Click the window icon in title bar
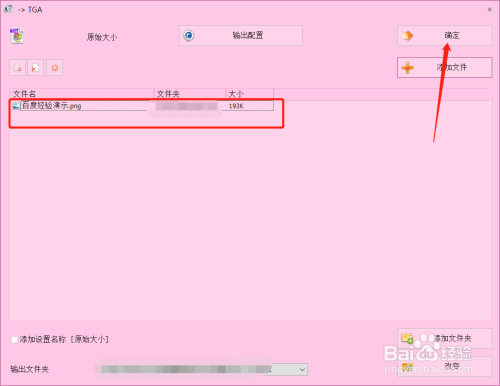The width and height of the screenshot is (500, 386). (x=8, y=9)
